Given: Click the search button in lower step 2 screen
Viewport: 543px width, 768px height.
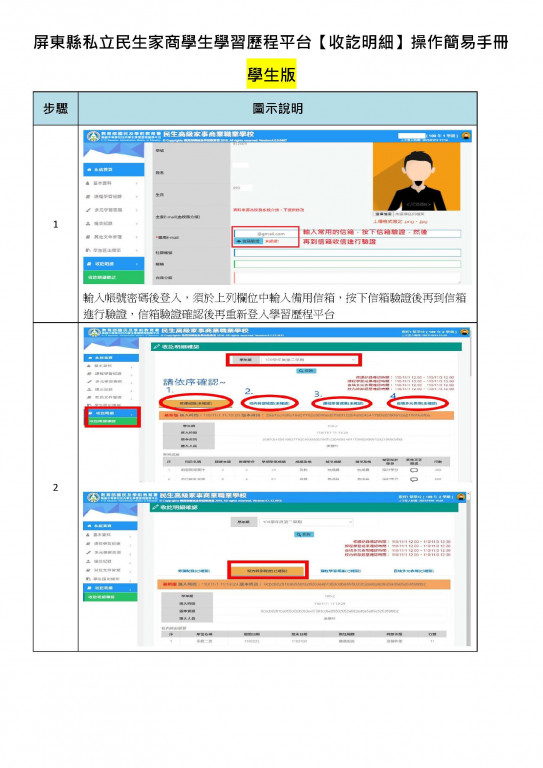Looking at the screenshot, I should pyautogui.click(x=304, y=534).
